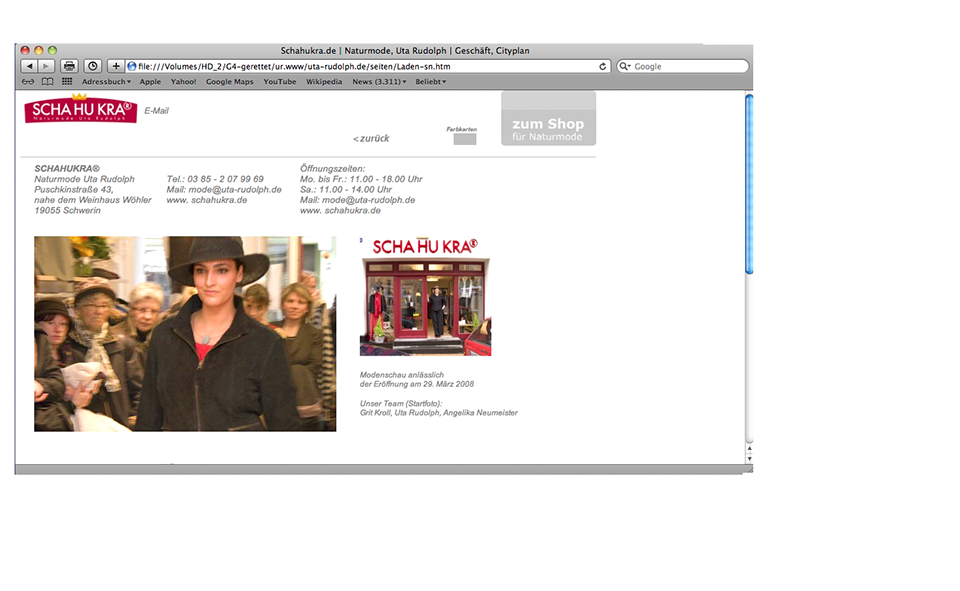Click the E-Mail link beside the logo
The height and width of the screenshot is (591, 960).
pos(156,111)
